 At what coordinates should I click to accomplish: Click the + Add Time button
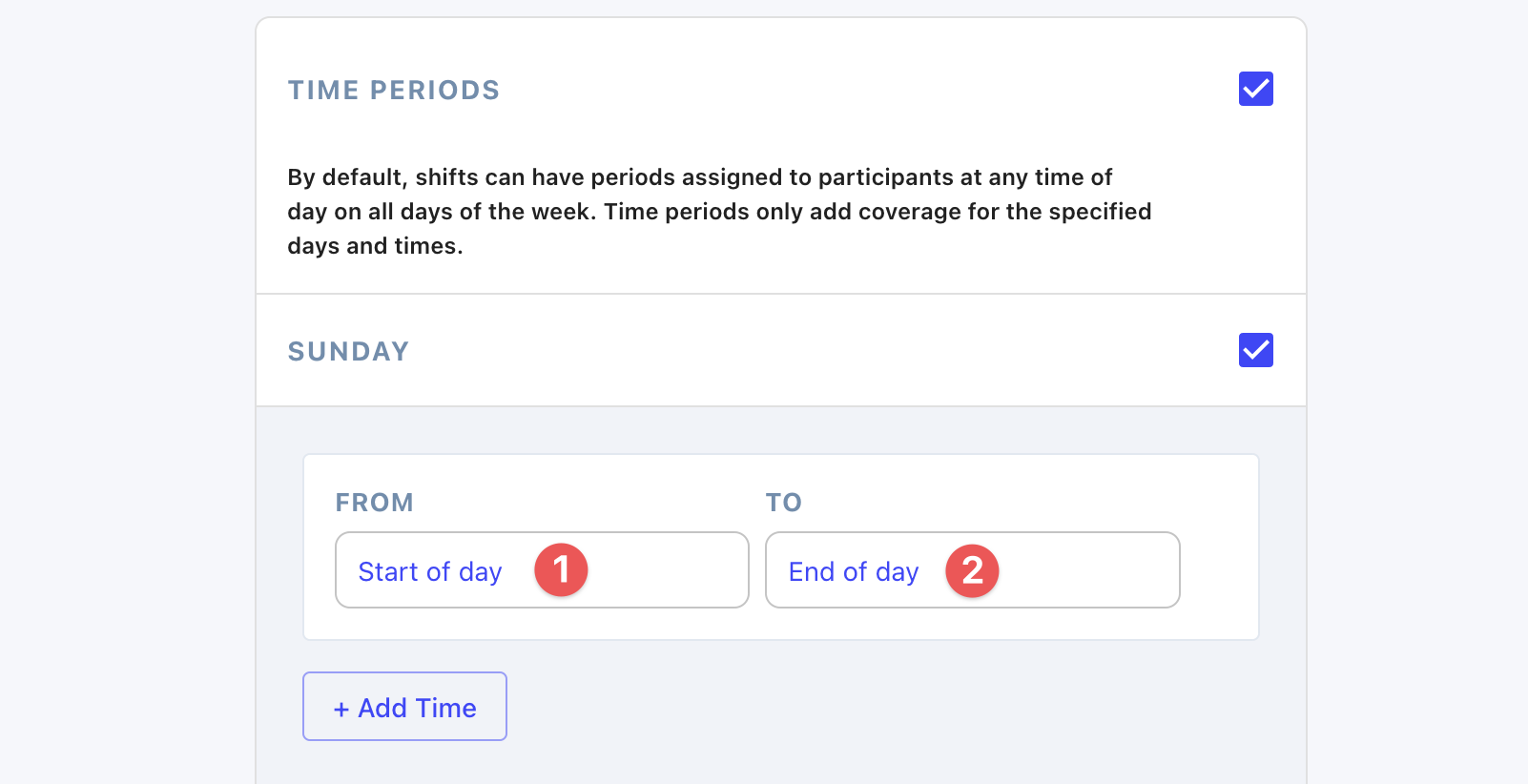point(404,707)
